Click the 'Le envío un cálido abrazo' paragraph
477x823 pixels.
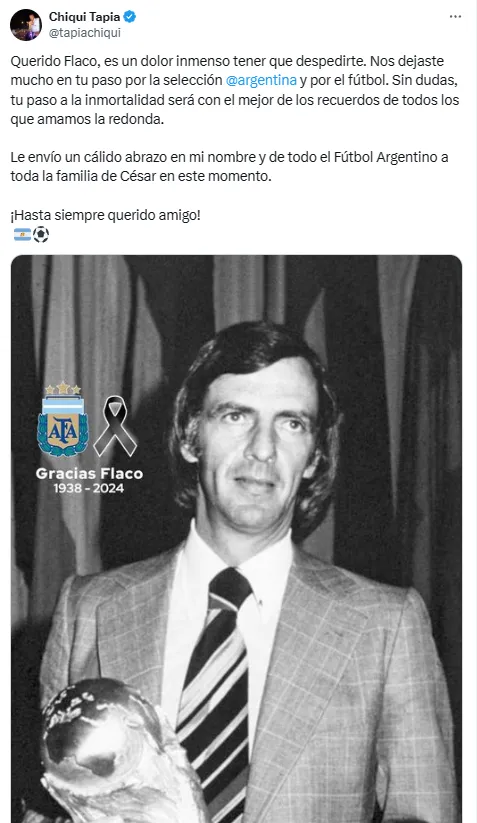coord(229,166)
